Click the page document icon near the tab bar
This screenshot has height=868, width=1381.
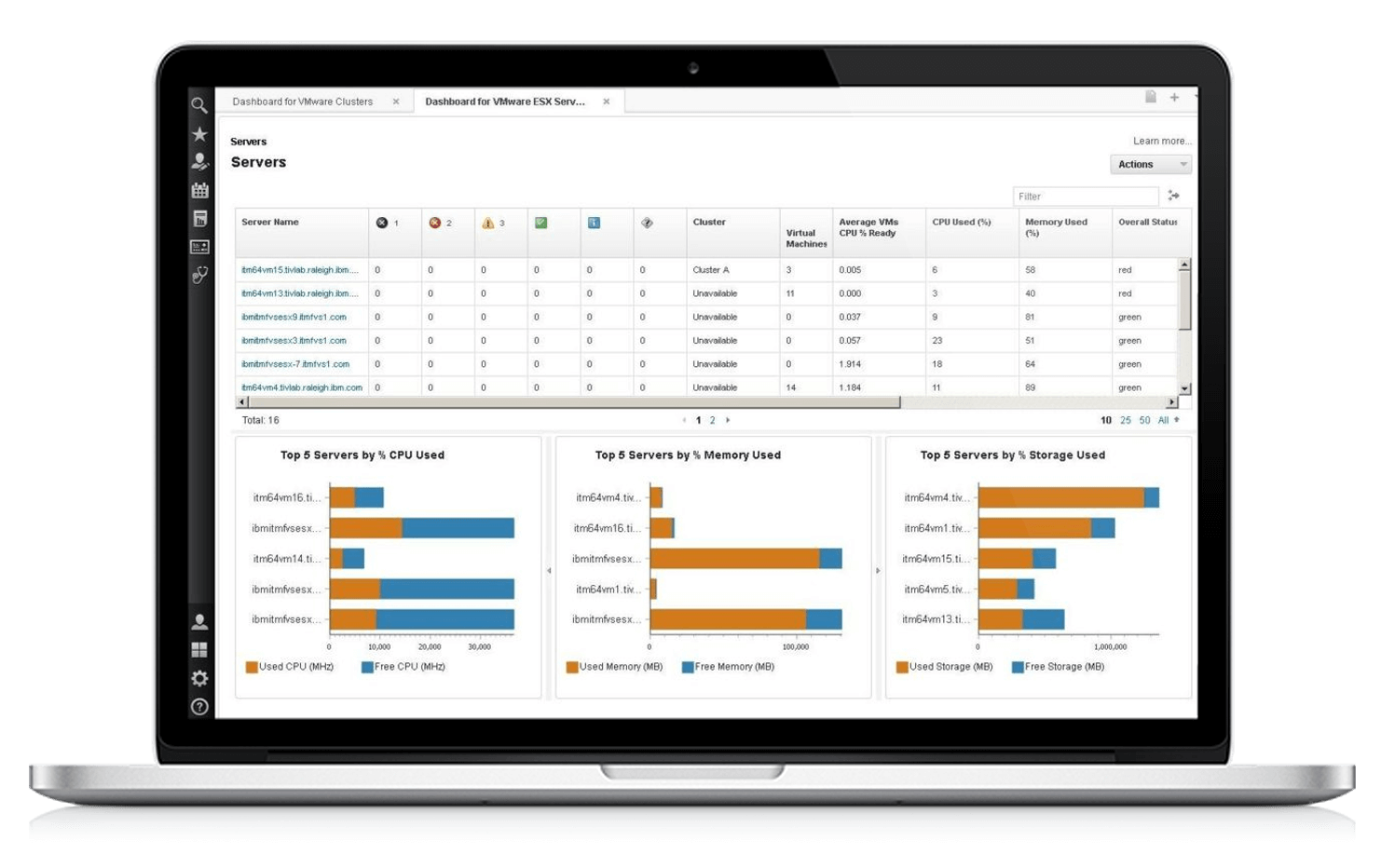point(1151,97)
